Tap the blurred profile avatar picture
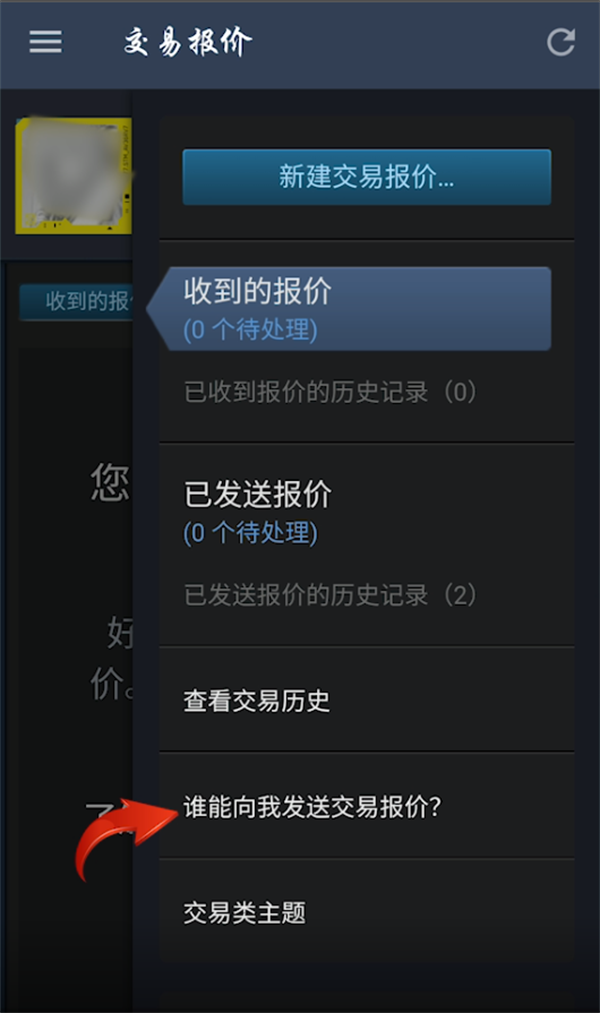This screenshot has width=600, height=1013. [x=74, y=176]
